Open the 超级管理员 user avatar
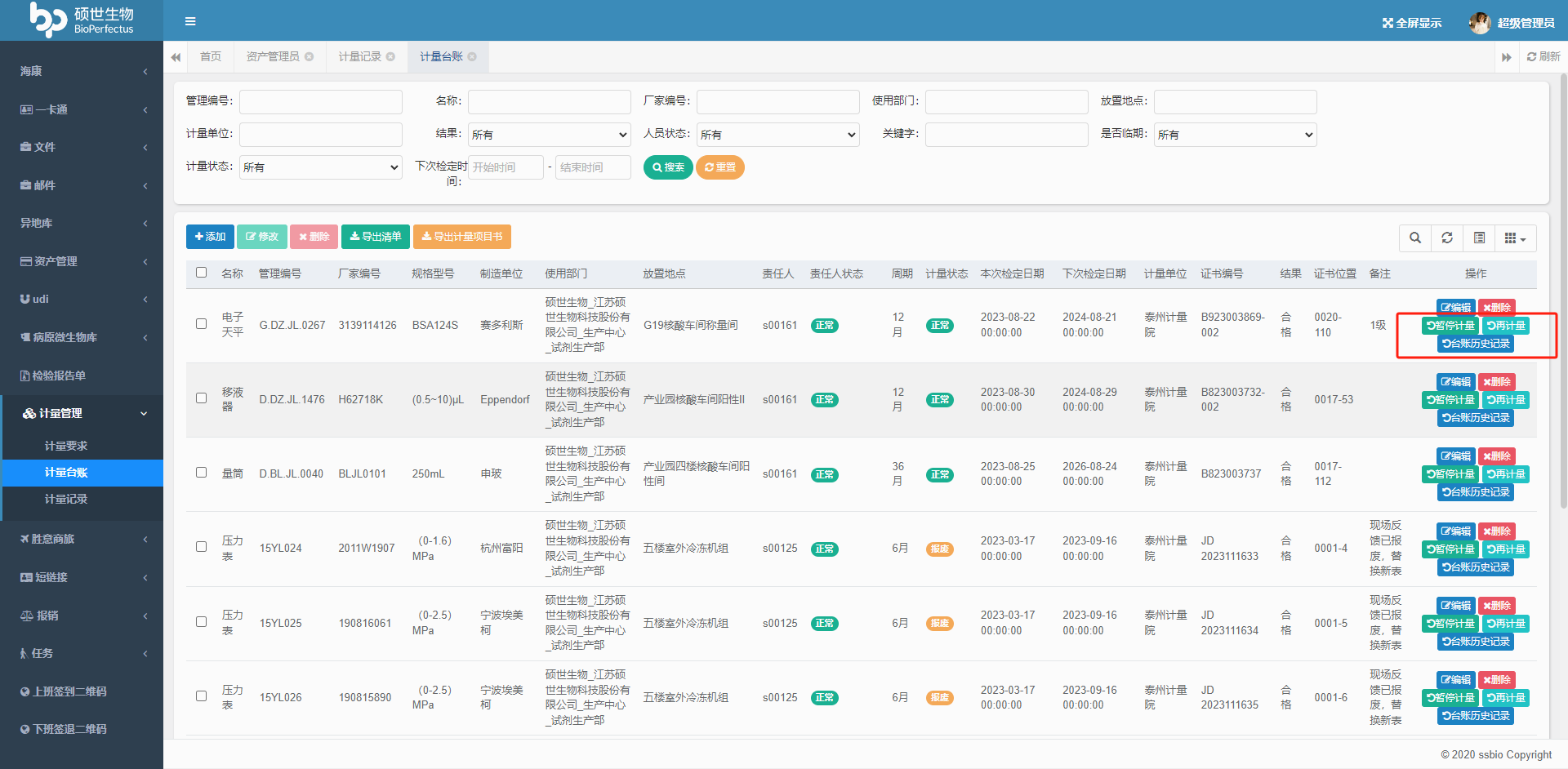Image resolution: width=1568 pixels, height=769 pixels. tap(1480, 23)
